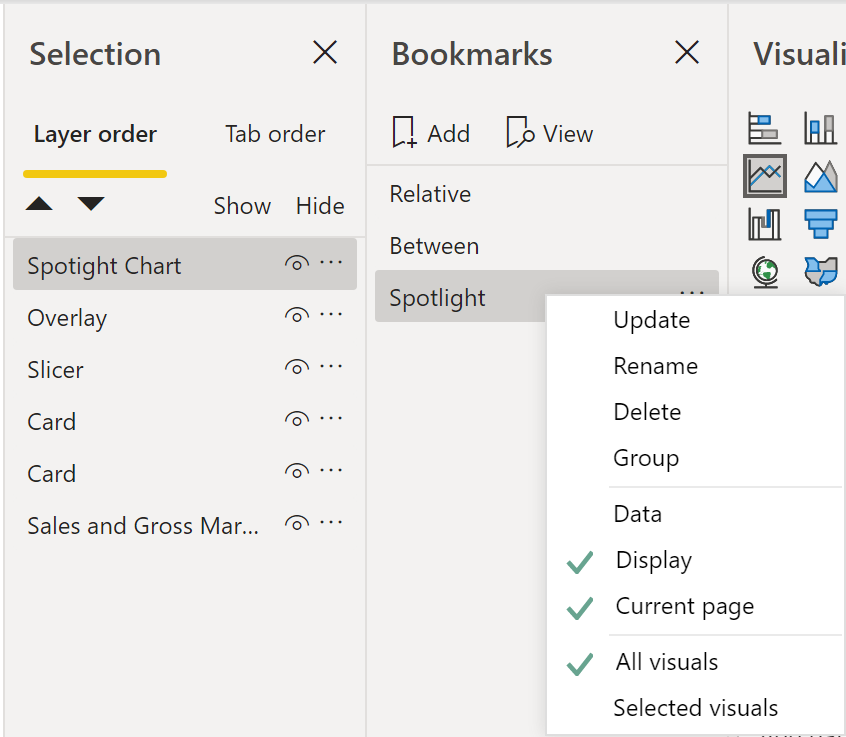The height and width of the screenshot is (737, 846).
Task: Select the stacked bar chart visual icon
Action: [x=765, y=128]
